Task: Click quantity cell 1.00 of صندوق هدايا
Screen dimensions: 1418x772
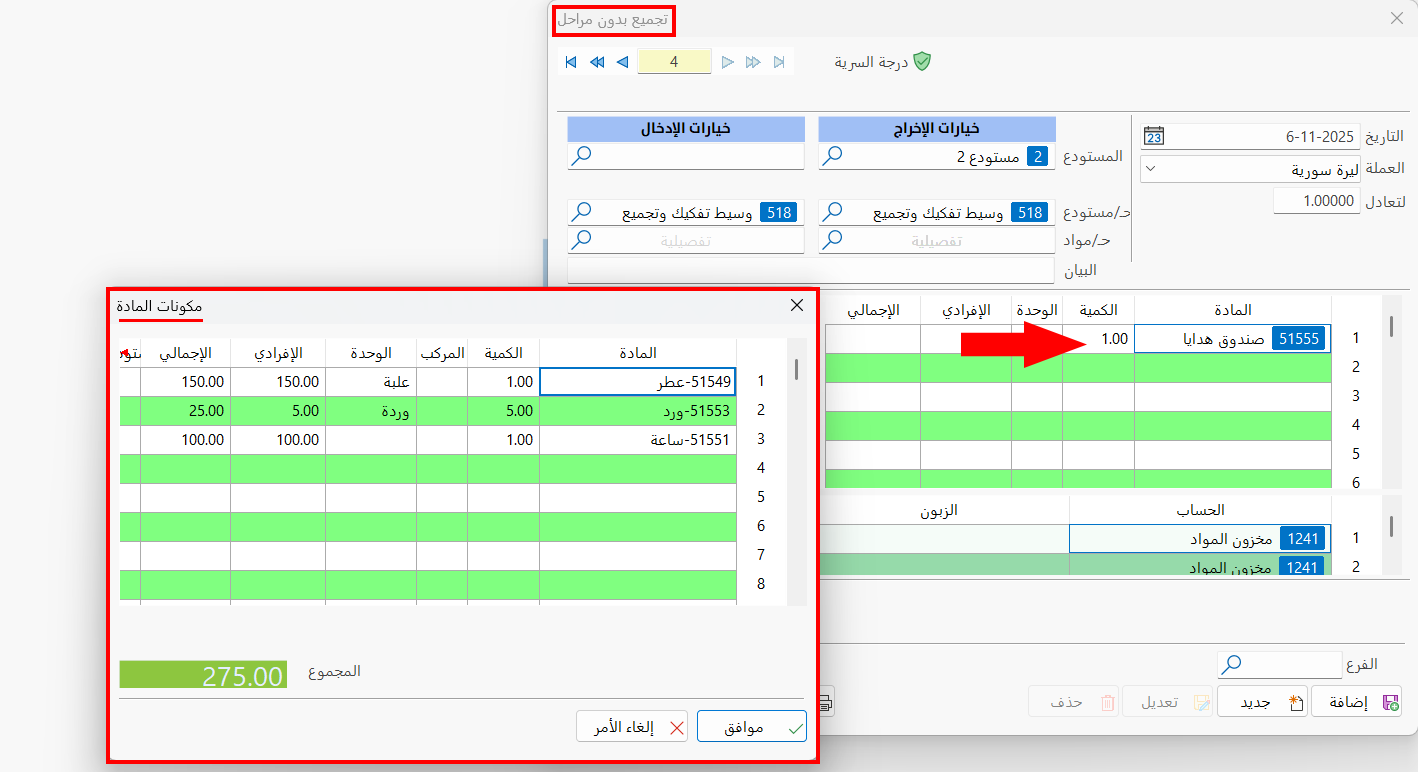Action: [1098, 339]
